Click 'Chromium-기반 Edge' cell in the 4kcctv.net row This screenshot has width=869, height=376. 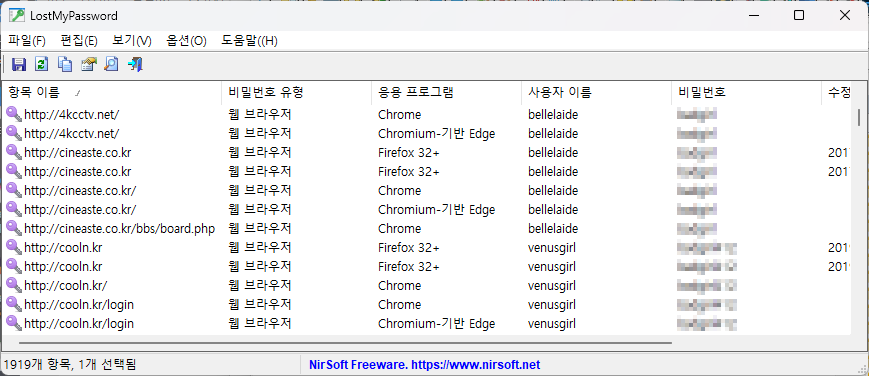click(x=436, y=134)
